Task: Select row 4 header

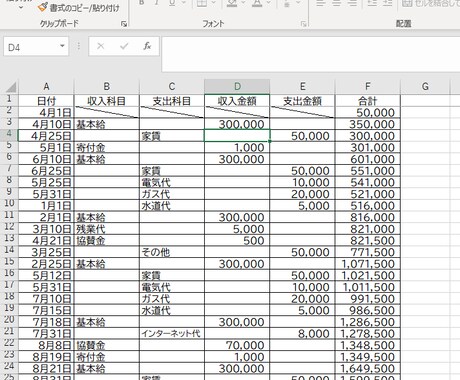Action: click(x=9, y=134)
